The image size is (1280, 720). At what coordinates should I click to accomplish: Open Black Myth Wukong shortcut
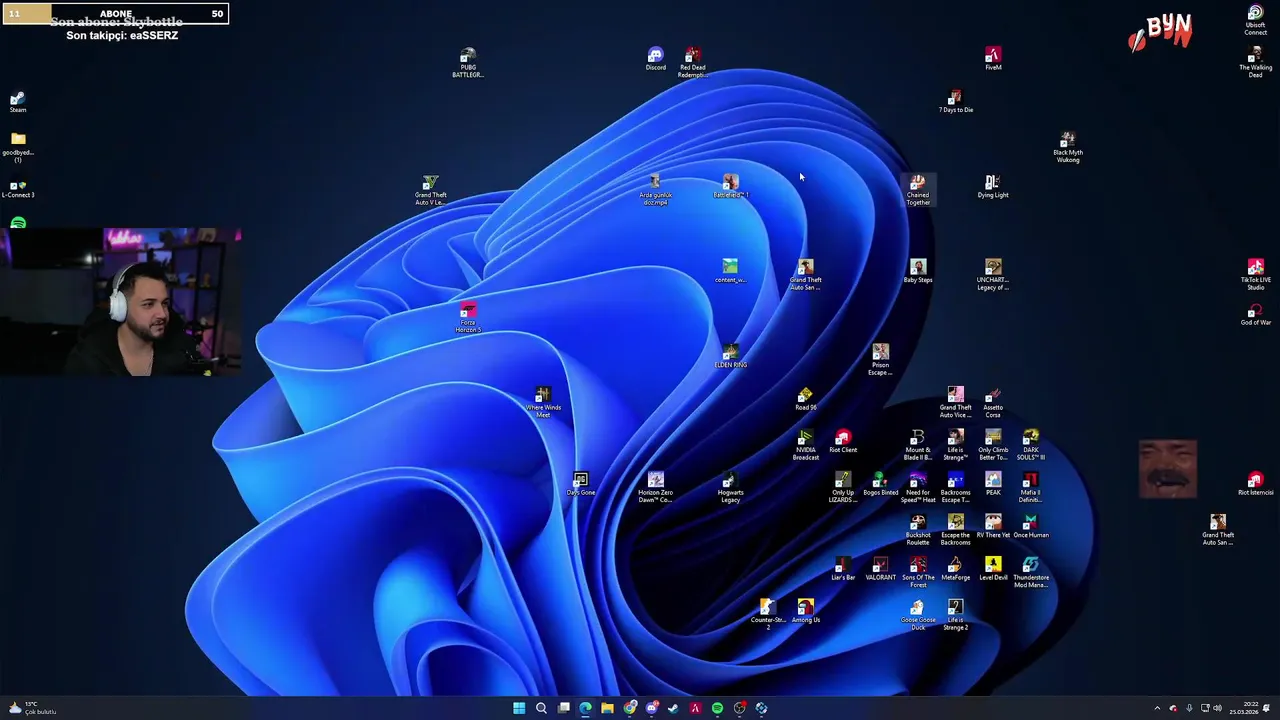(x=1068, y=147)
